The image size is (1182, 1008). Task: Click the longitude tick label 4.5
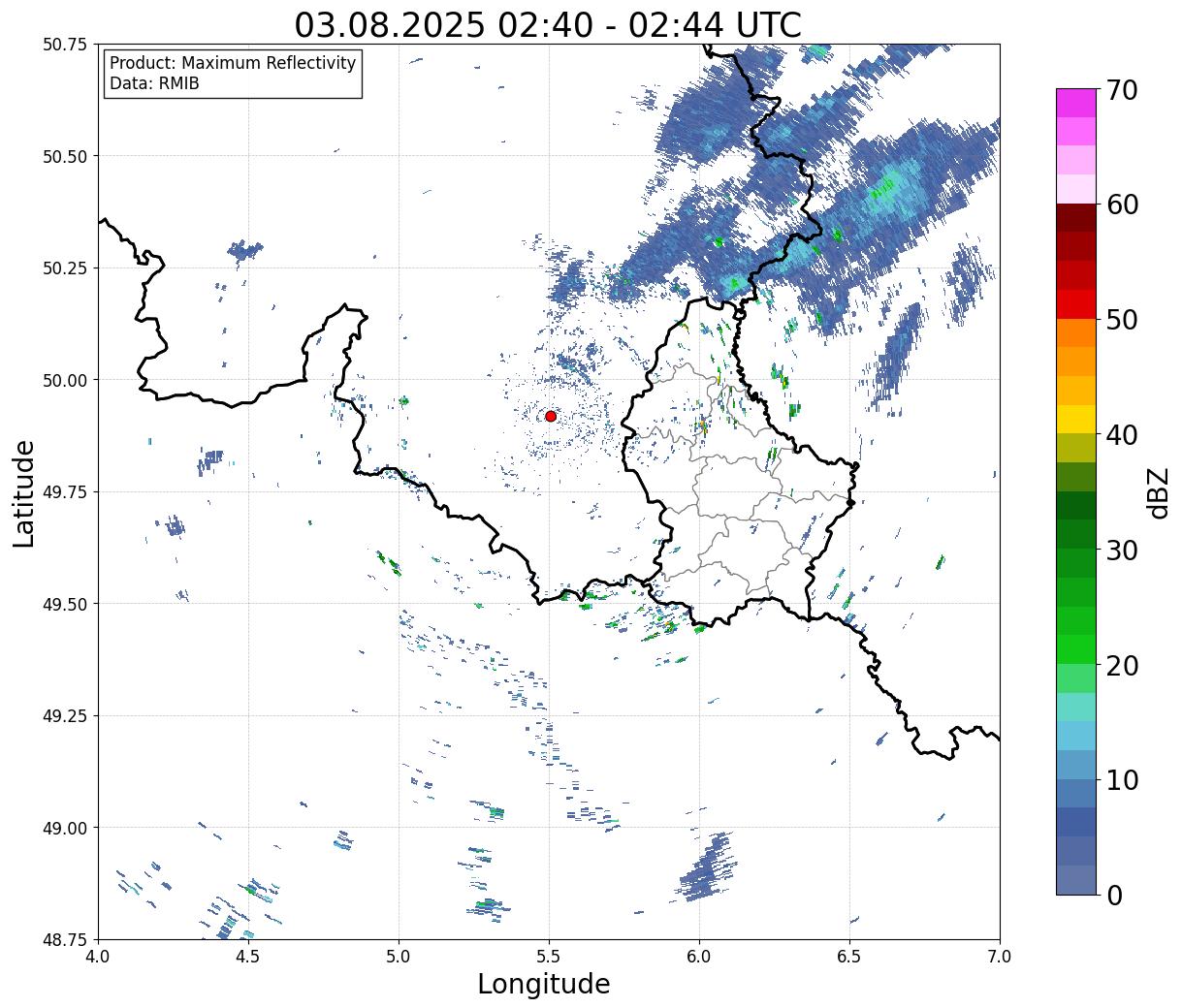pos(248,956)
